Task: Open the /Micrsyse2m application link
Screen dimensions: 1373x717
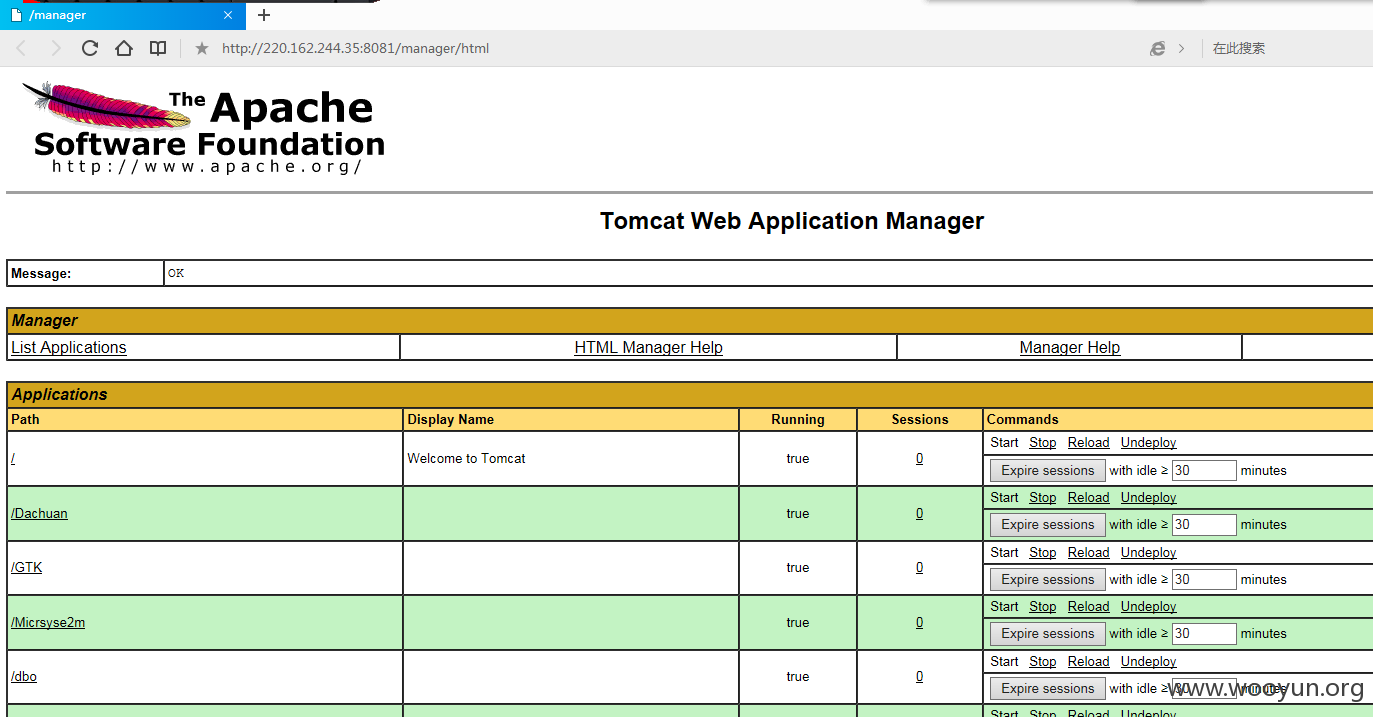Action: coord(48,622)
